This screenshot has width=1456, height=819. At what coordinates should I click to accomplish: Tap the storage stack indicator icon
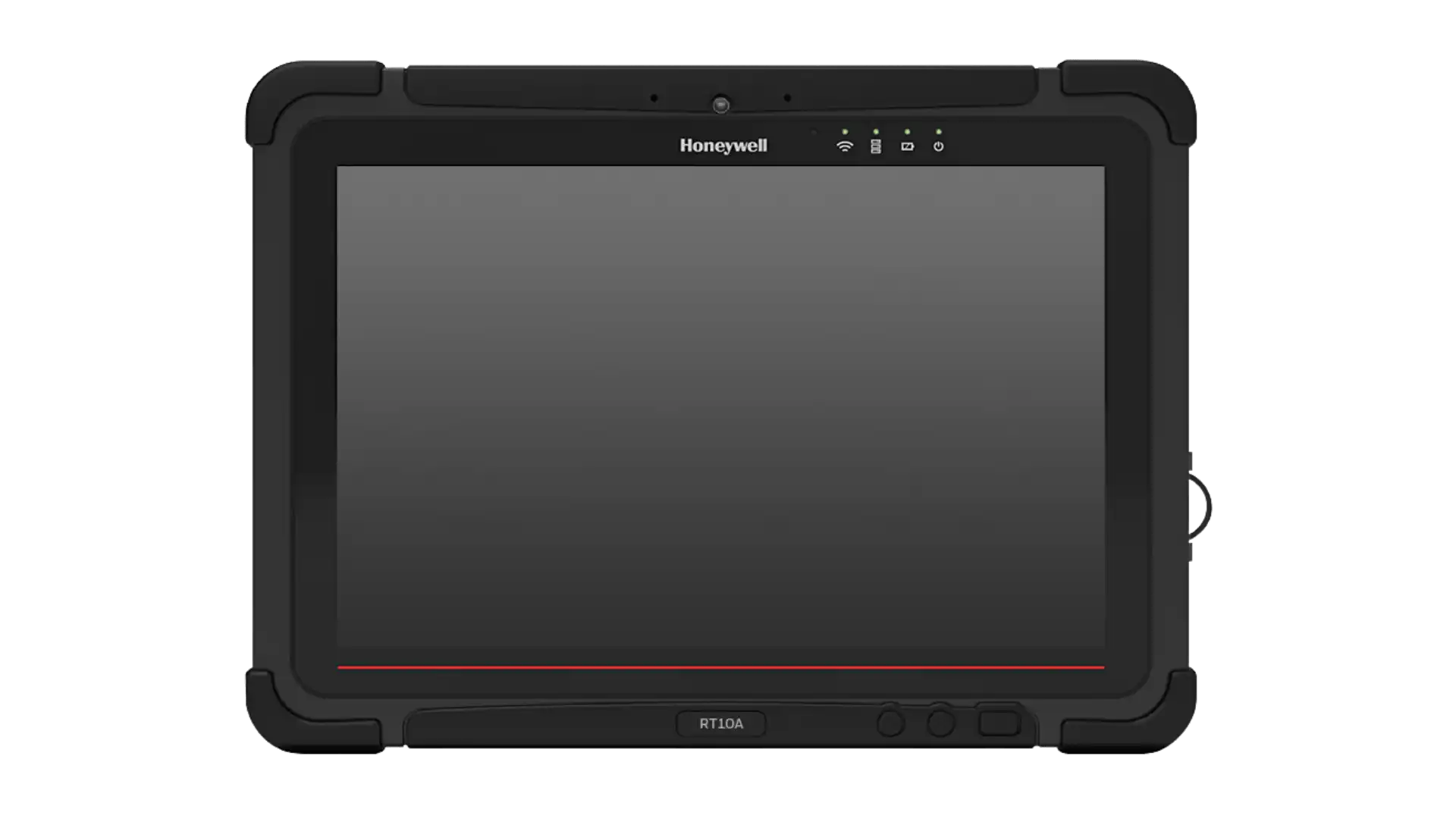(876, 146)
